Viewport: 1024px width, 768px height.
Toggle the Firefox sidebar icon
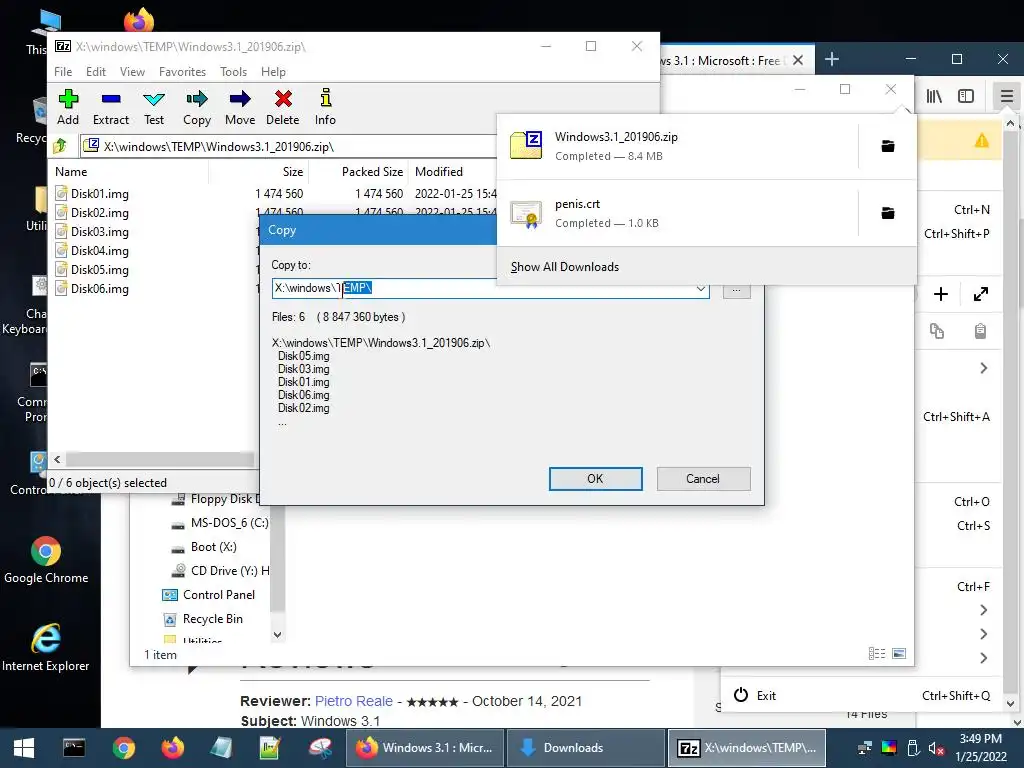point(966,97)
